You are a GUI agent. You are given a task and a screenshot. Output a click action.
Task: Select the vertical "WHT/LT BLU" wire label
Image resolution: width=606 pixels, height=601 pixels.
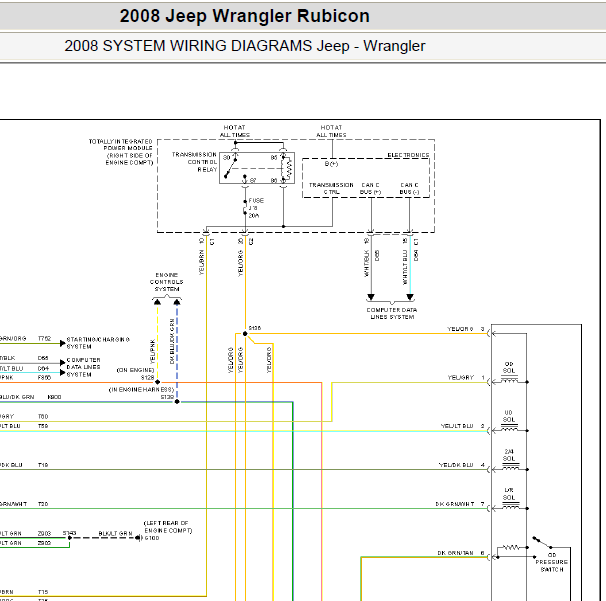tap(405, 267)
